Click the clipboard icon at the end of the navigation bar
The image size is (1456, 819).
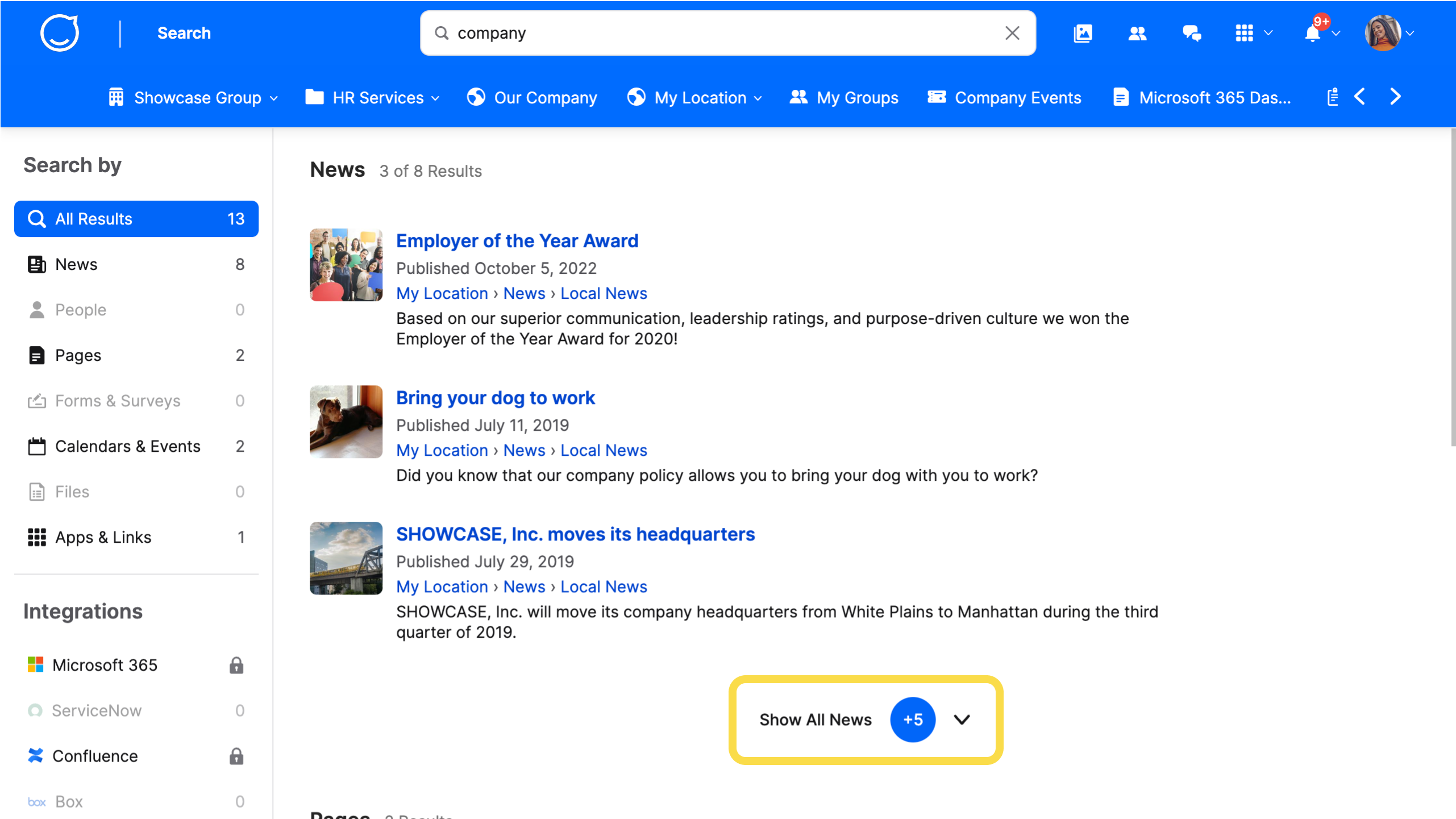click(x=1332, y=97)
